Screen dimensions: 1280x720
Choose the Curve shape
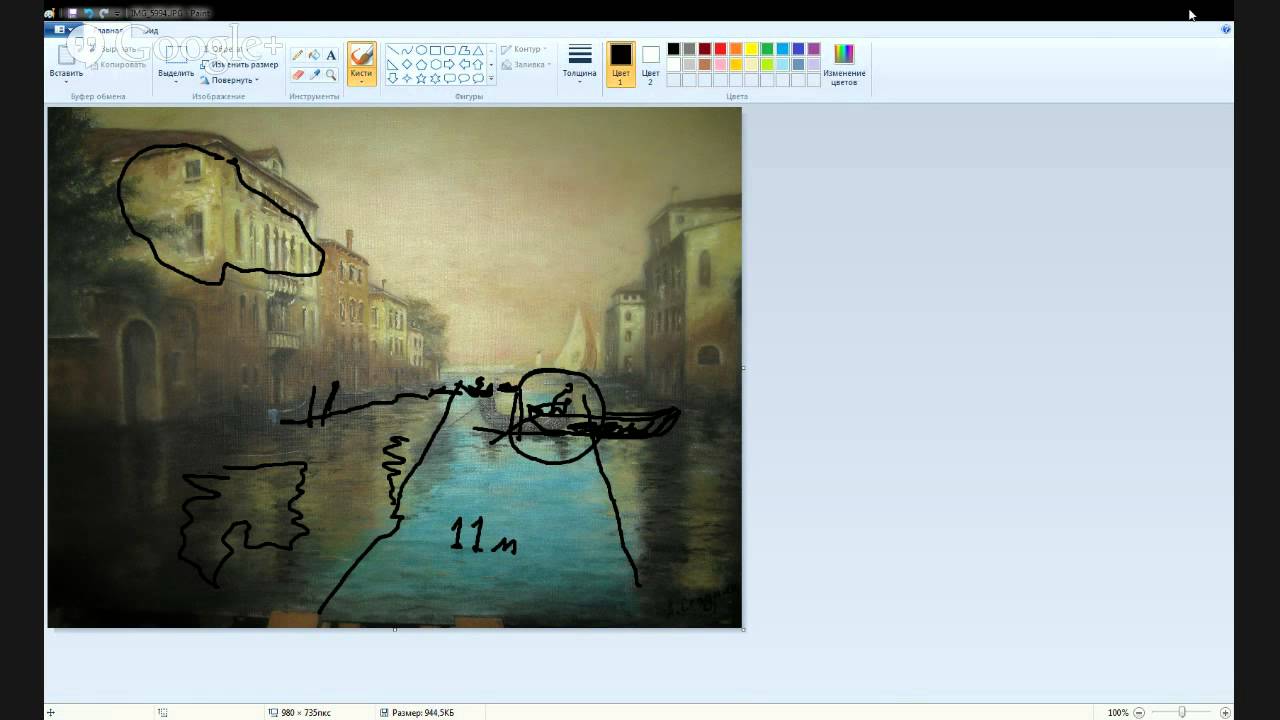(x=407, y=50)
